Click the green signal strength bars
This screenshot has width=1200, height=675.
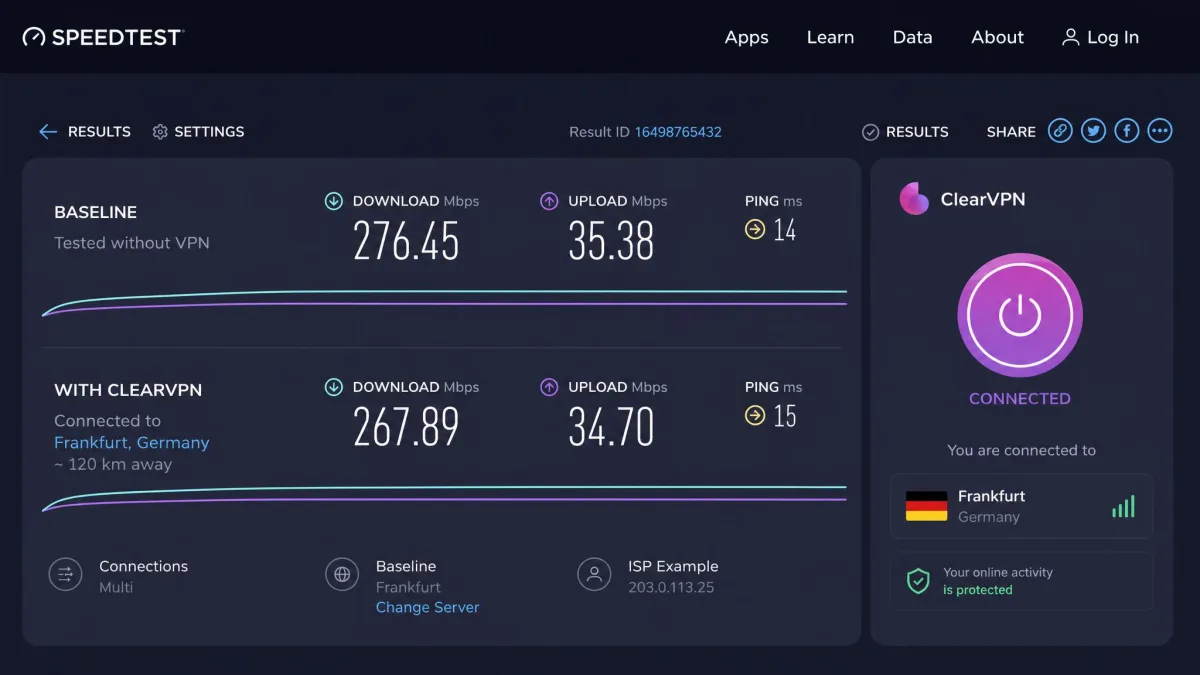[1123, 506]
